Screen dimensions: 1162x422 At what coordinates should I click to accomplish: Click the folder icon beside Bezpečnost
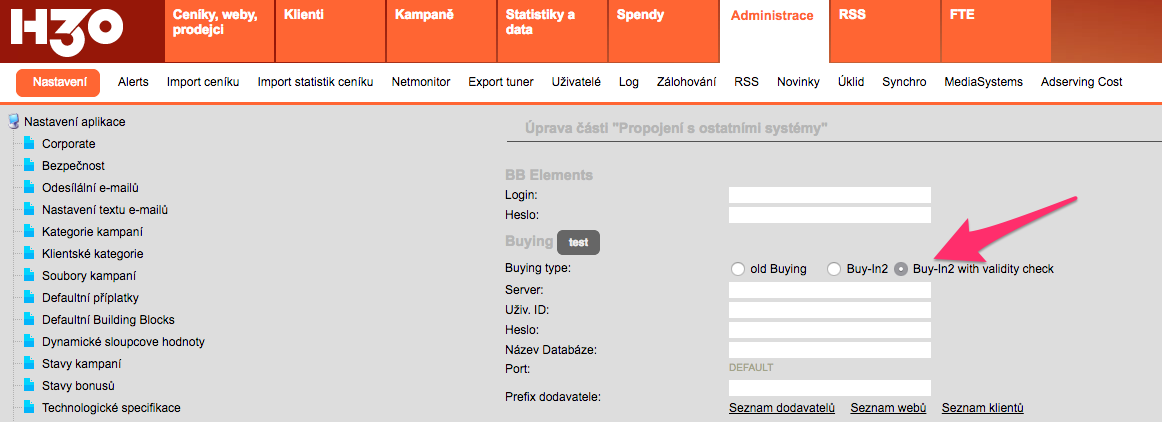[29, 166]
